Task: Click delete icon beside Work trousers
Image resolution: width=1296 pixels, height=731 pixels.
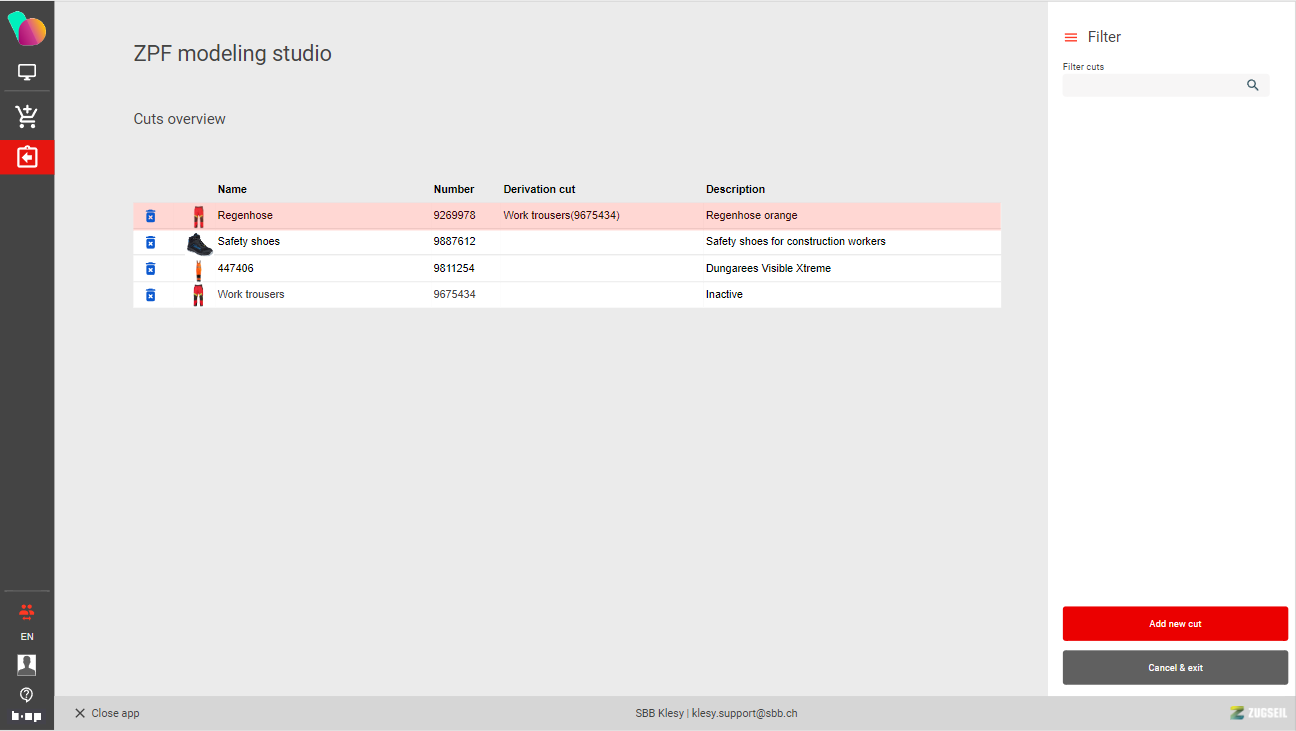Action: 150,295
